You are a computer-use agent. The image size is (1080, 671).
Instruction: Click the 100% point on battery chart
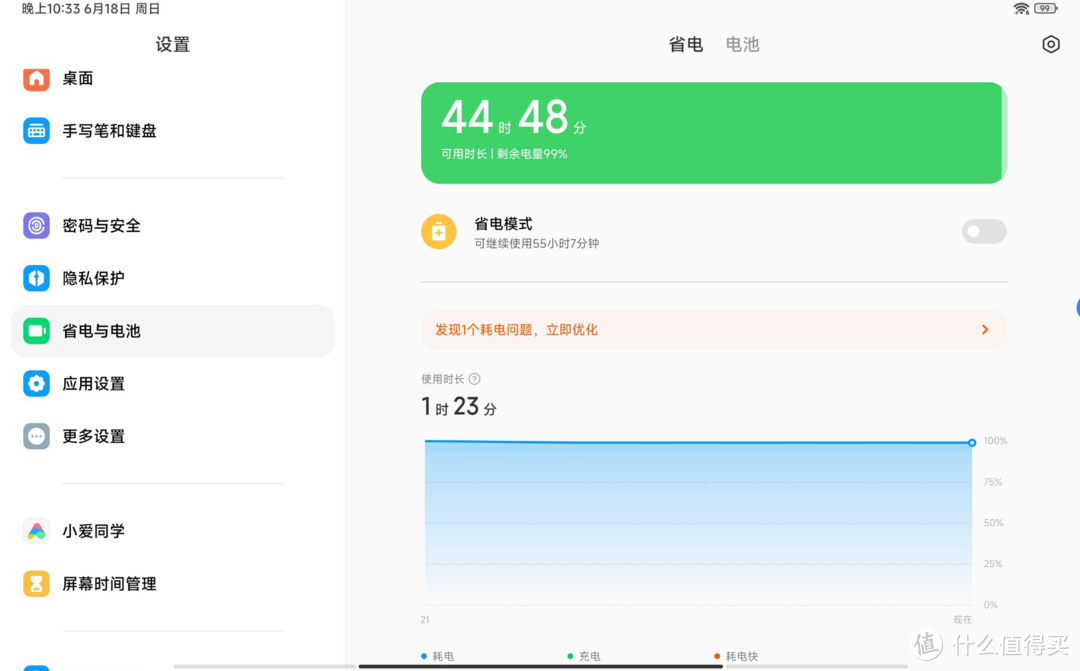pos(971,441)
